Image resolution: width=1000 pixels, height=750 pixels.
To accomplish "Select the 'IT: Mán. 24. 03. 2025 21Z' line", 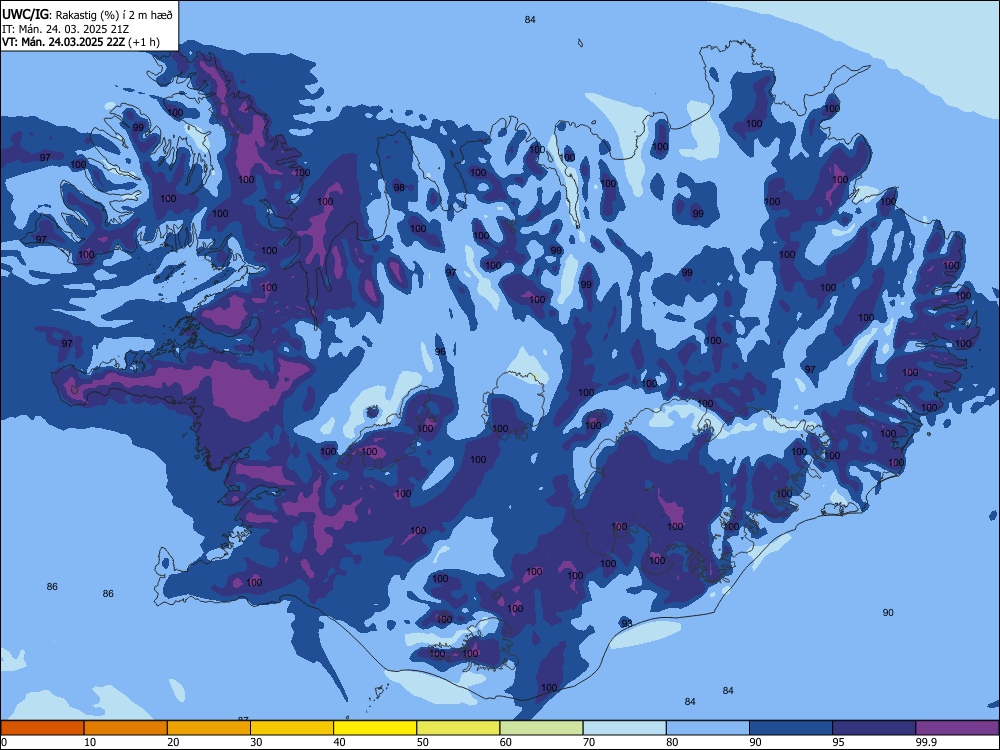I will (x=66, y=29).
